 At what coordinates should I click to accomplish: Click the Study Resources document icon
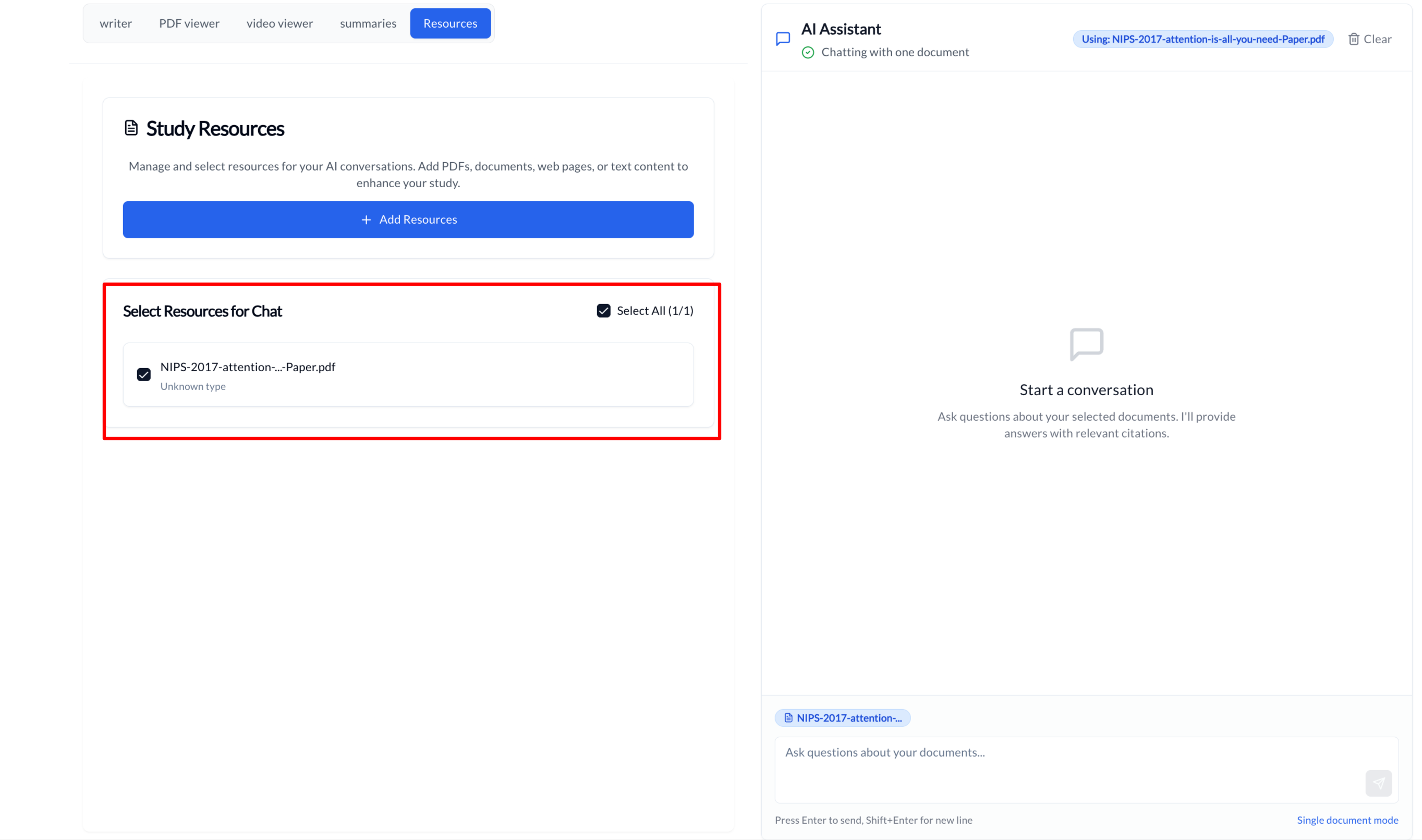(131, 128)
